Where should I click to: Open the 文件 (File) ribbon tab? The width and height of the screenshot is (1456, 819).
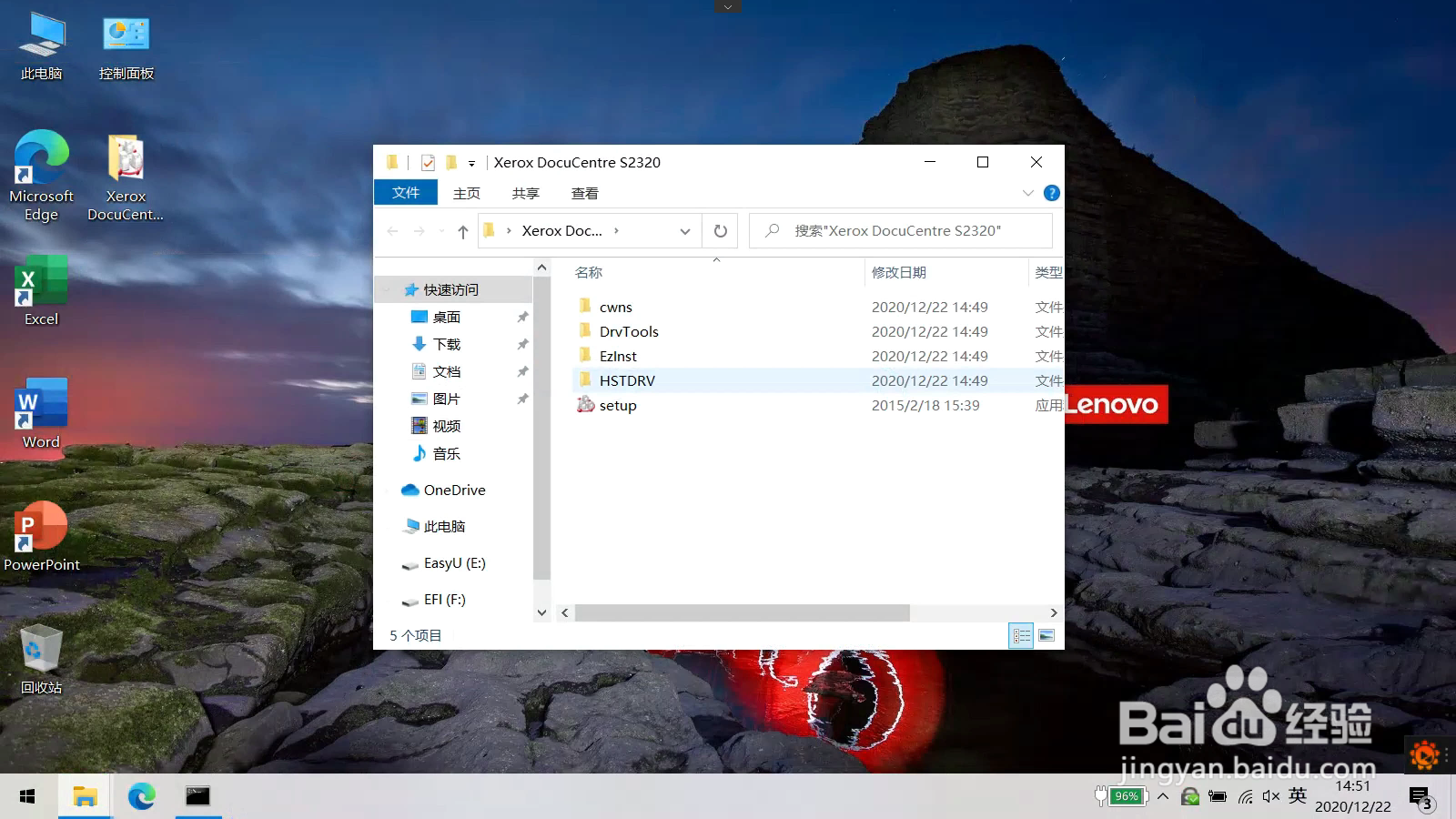tap(406, 193)
